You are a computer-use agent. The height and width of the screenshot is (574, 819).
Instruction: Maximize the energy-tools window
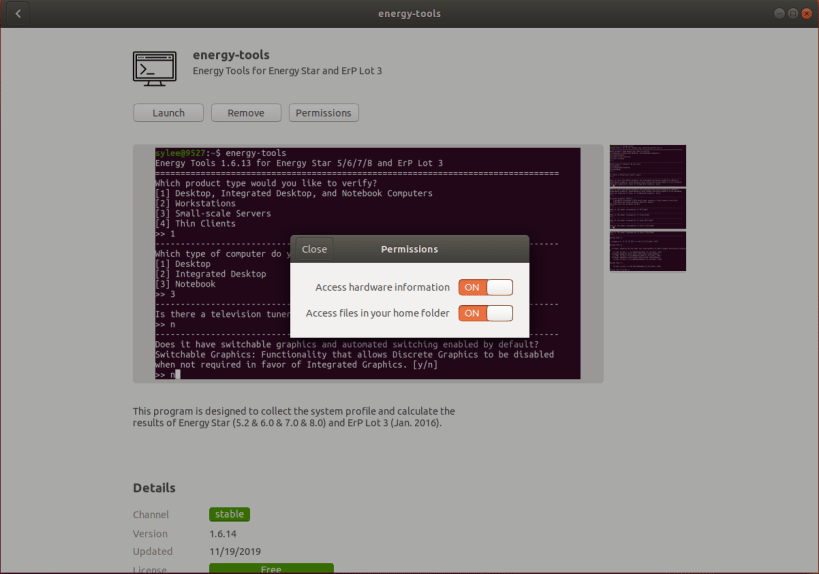click(x=792, y=14)
